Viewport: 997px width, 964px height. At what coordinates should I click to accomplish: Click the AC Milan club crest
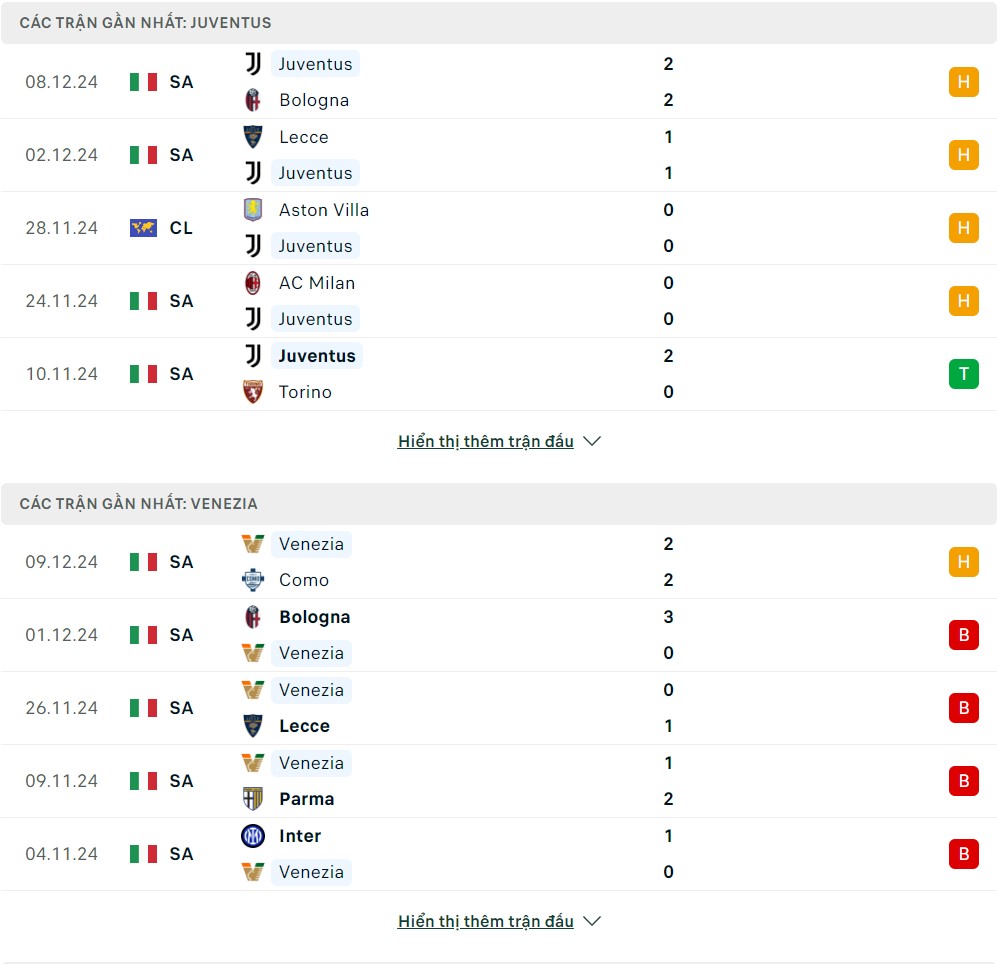point(253,283)
